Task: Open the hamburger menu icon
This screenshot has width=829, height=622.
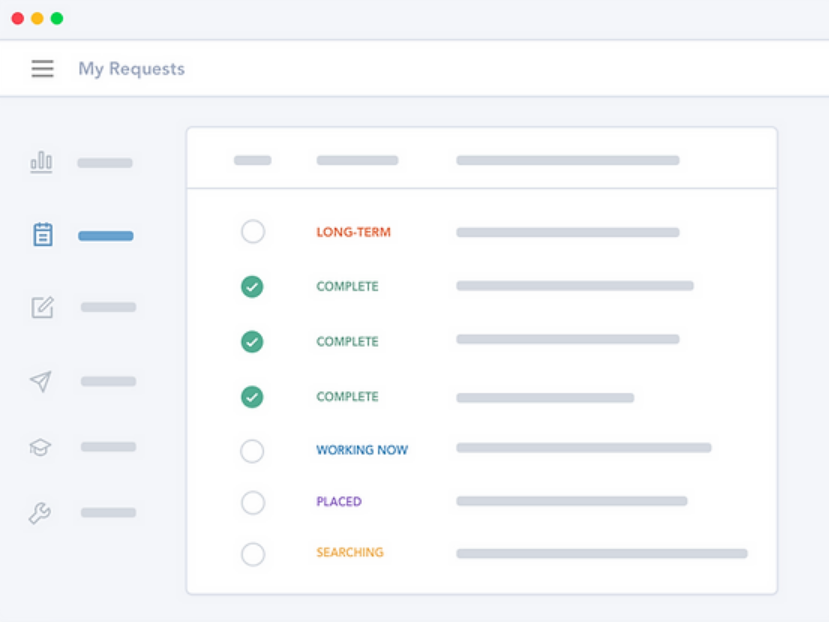Action: [x=42, y=69]
